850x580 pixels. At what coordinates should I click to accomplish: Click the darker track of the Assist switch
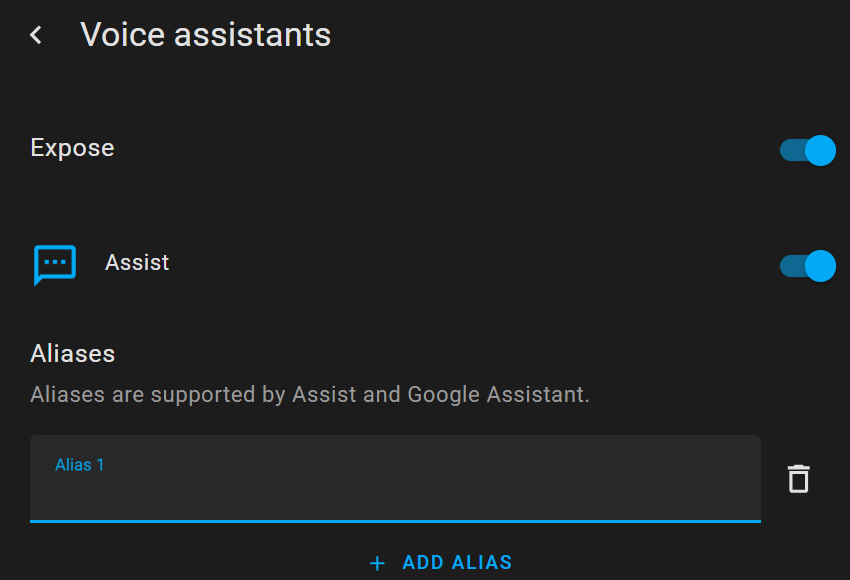point(790,265)
